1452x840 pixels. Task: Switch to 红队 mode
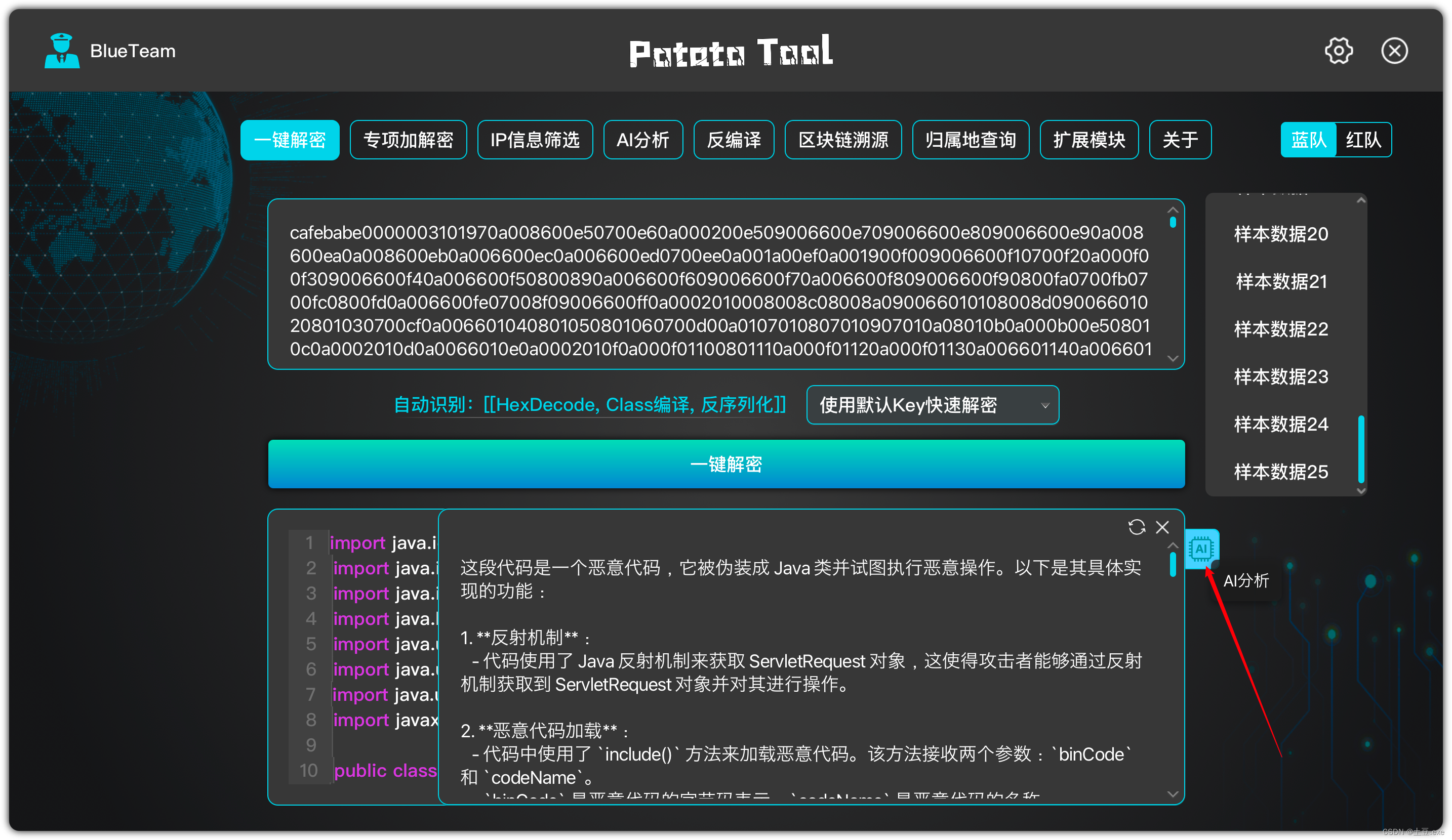(1363, 140)
